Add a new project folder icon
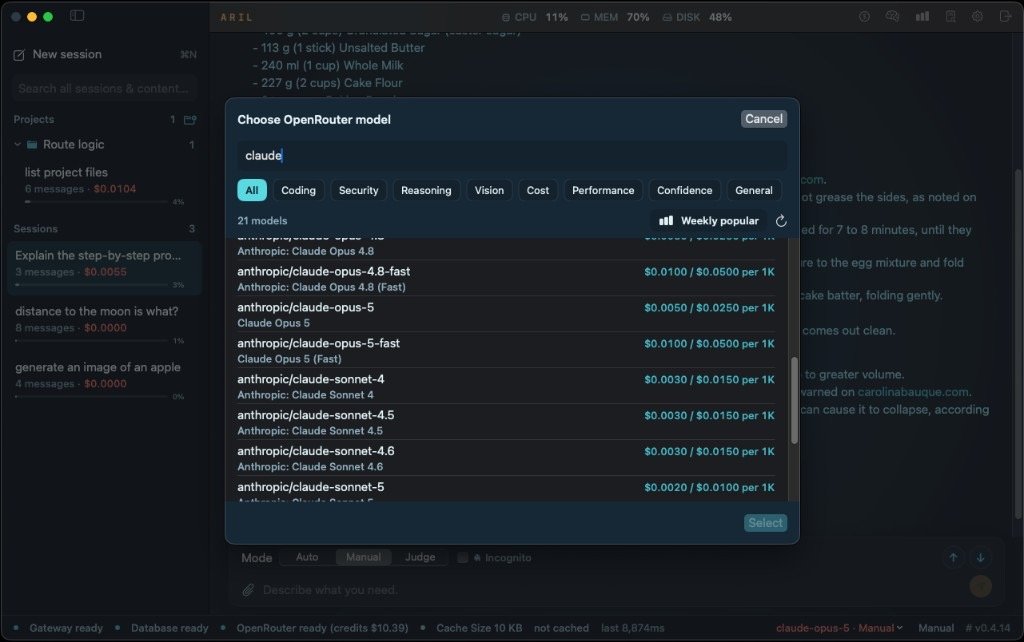The width and height of the screenshot is (1024, 642). (190, 120)
